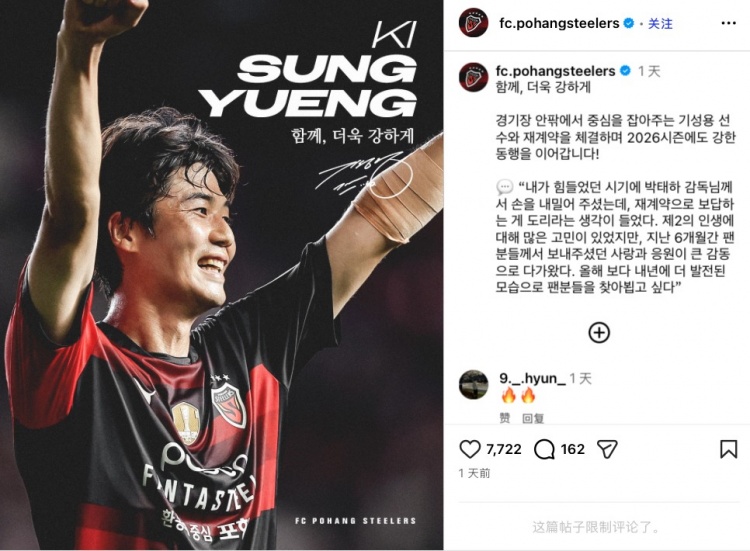Open commenter 9._.hyun_ profile picture

point(473,384)
